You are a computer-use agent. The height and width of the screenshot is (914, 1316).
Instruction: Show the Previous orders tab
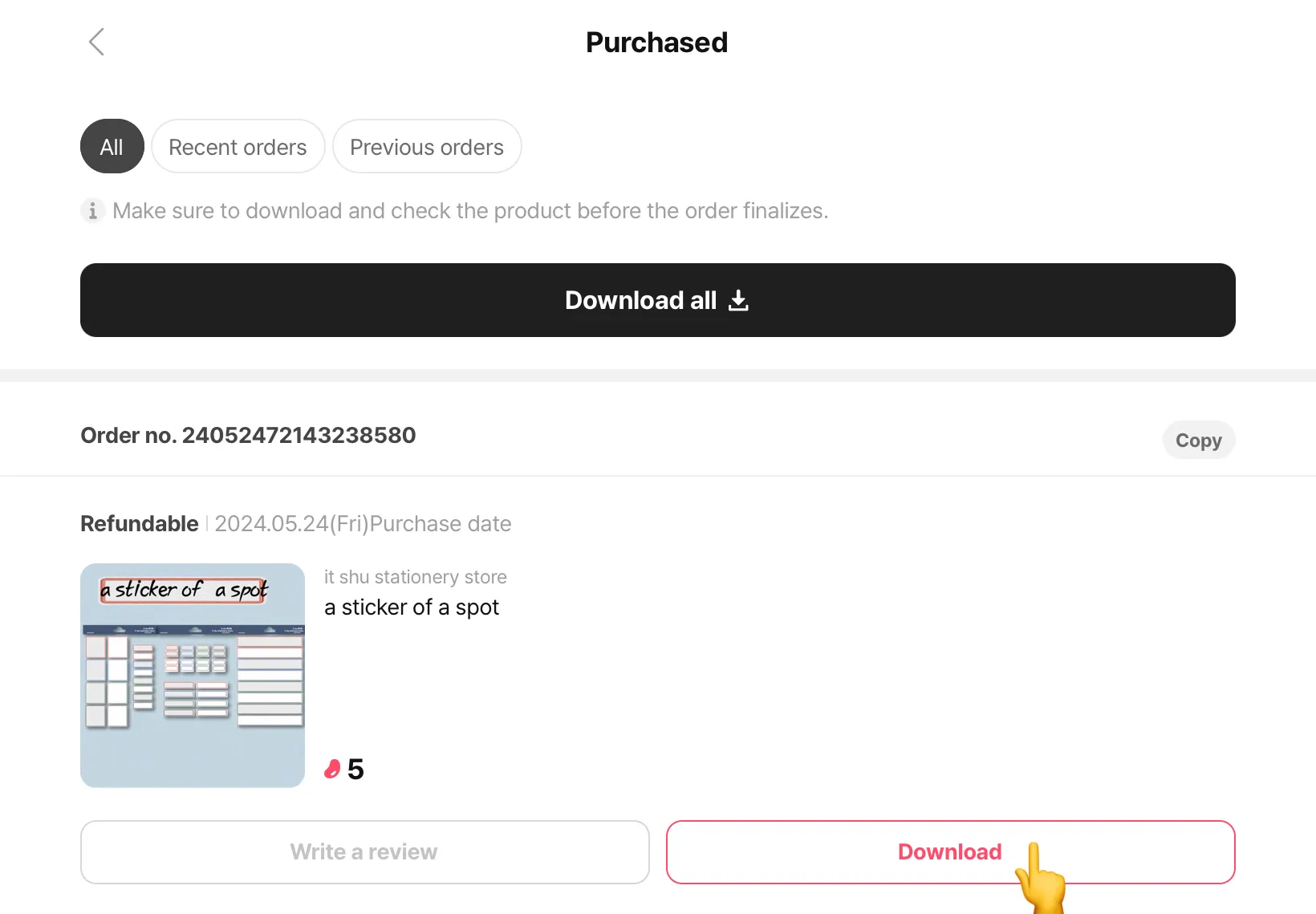pyautogui.click(x=427, y=147)
